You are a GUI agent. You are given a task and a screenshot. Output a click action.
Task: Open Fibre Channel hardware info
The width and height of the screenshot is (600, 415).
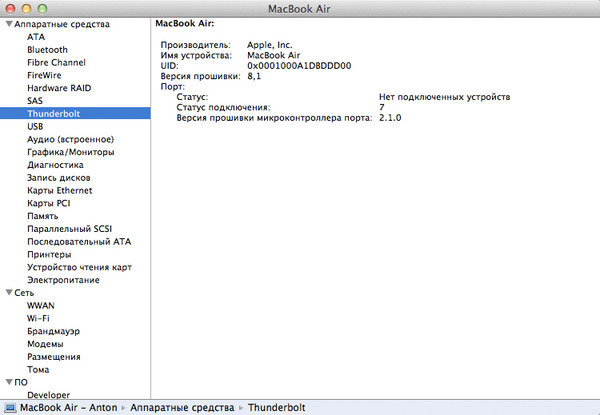[x=56, y=62]
